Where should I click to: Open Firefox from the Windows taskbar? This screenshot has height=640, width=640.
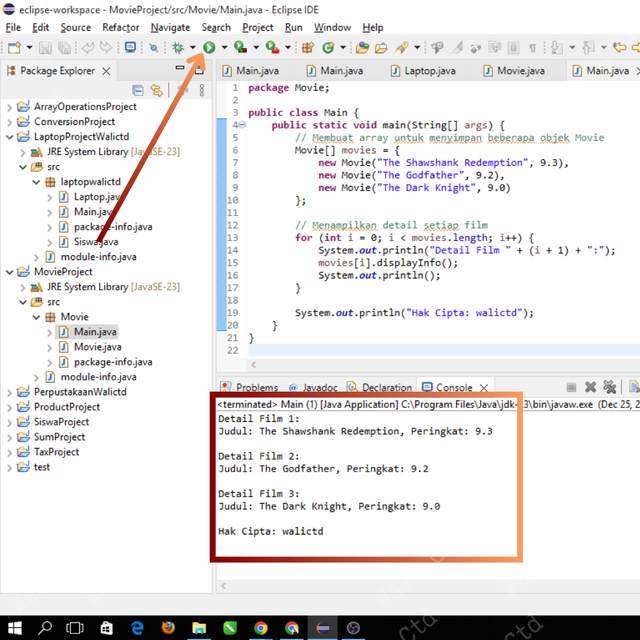tap(168, 627)
